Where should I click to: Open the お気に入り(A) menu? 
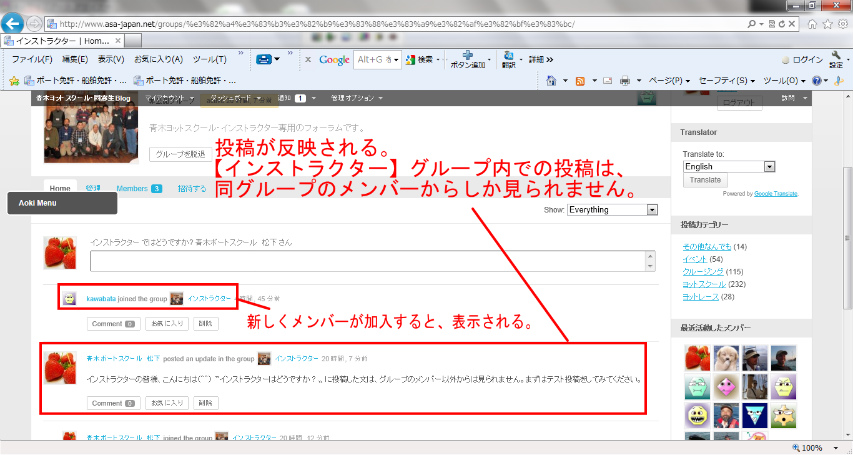point(158,59)
